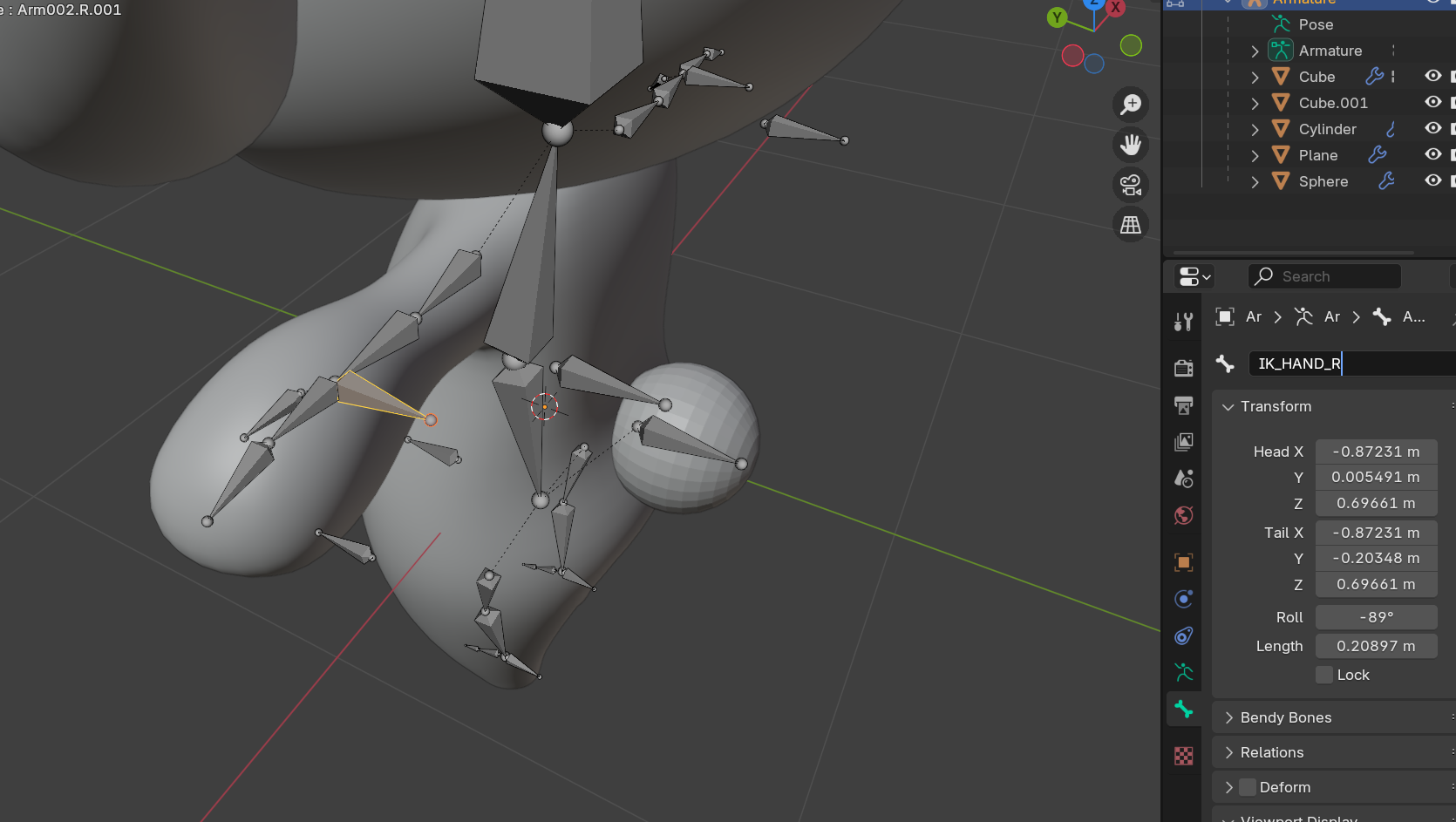Snap view to the green Y axis

click(x=1058, y=17)
